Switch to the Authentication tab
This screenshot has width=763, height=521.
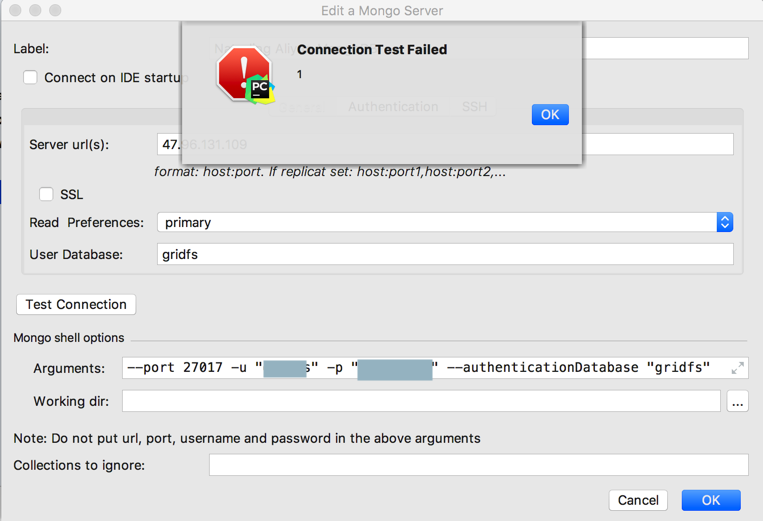pos(393,107)
